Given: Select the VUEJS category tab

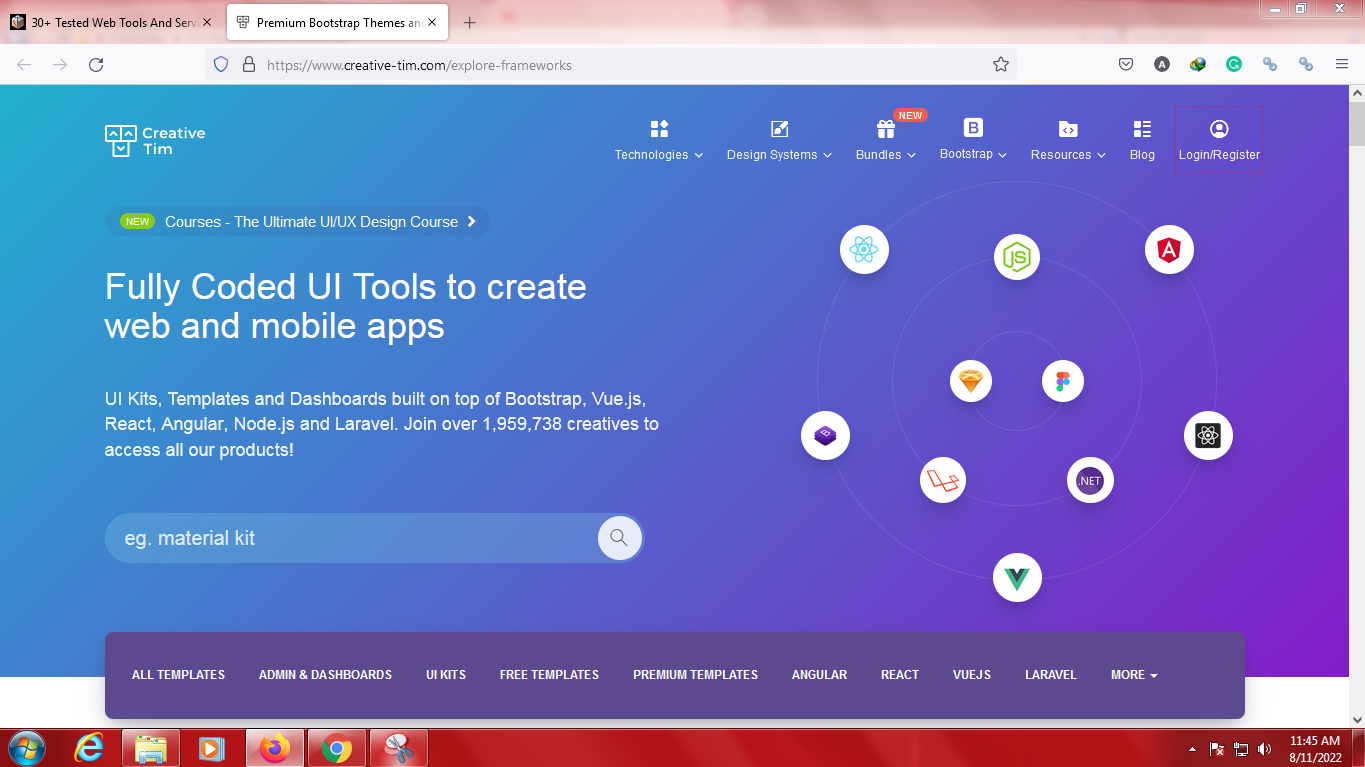Looking at the screenshot, I should [x=972, y=675].
